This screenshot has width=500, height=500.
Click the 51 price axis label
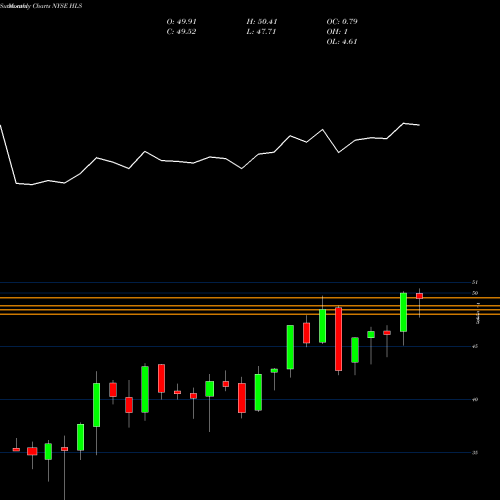coord(475,282)
